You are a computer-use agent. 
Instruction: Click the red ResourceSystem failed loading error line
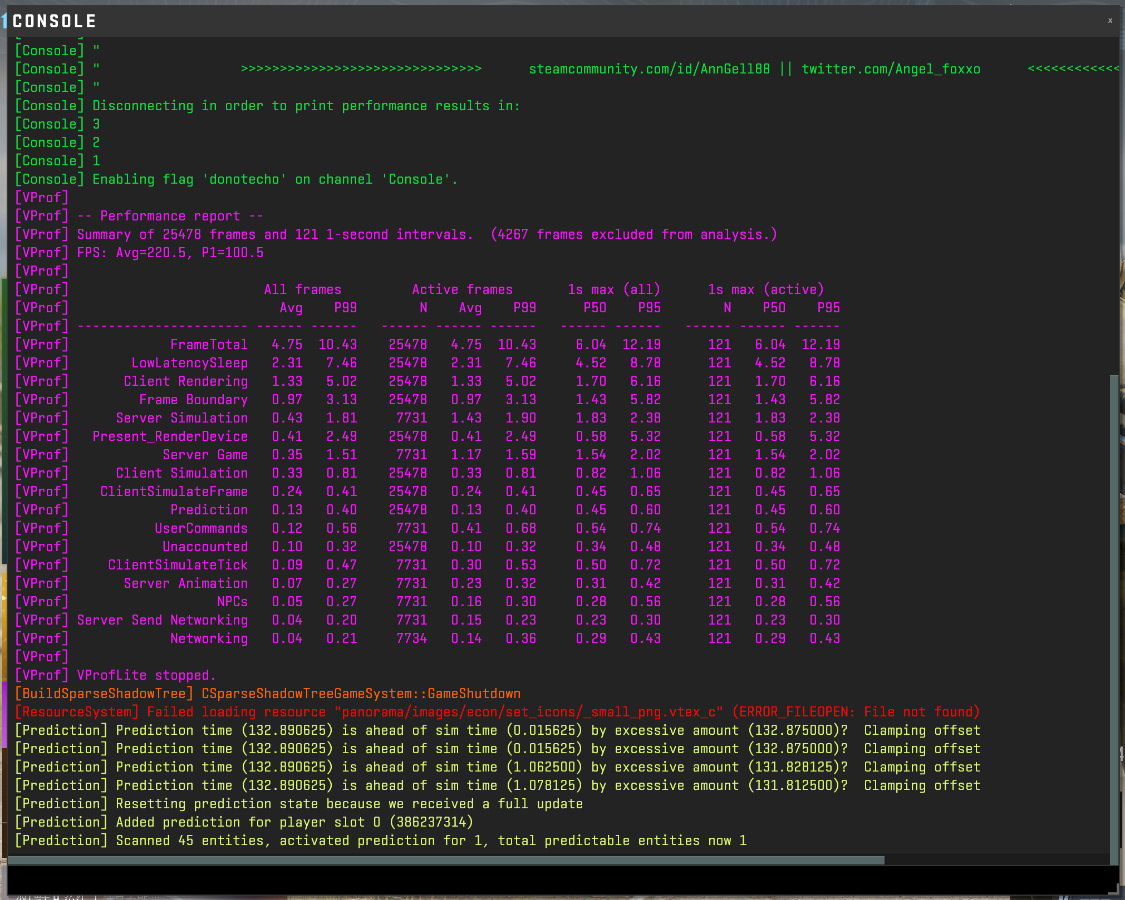coord(497,712)
